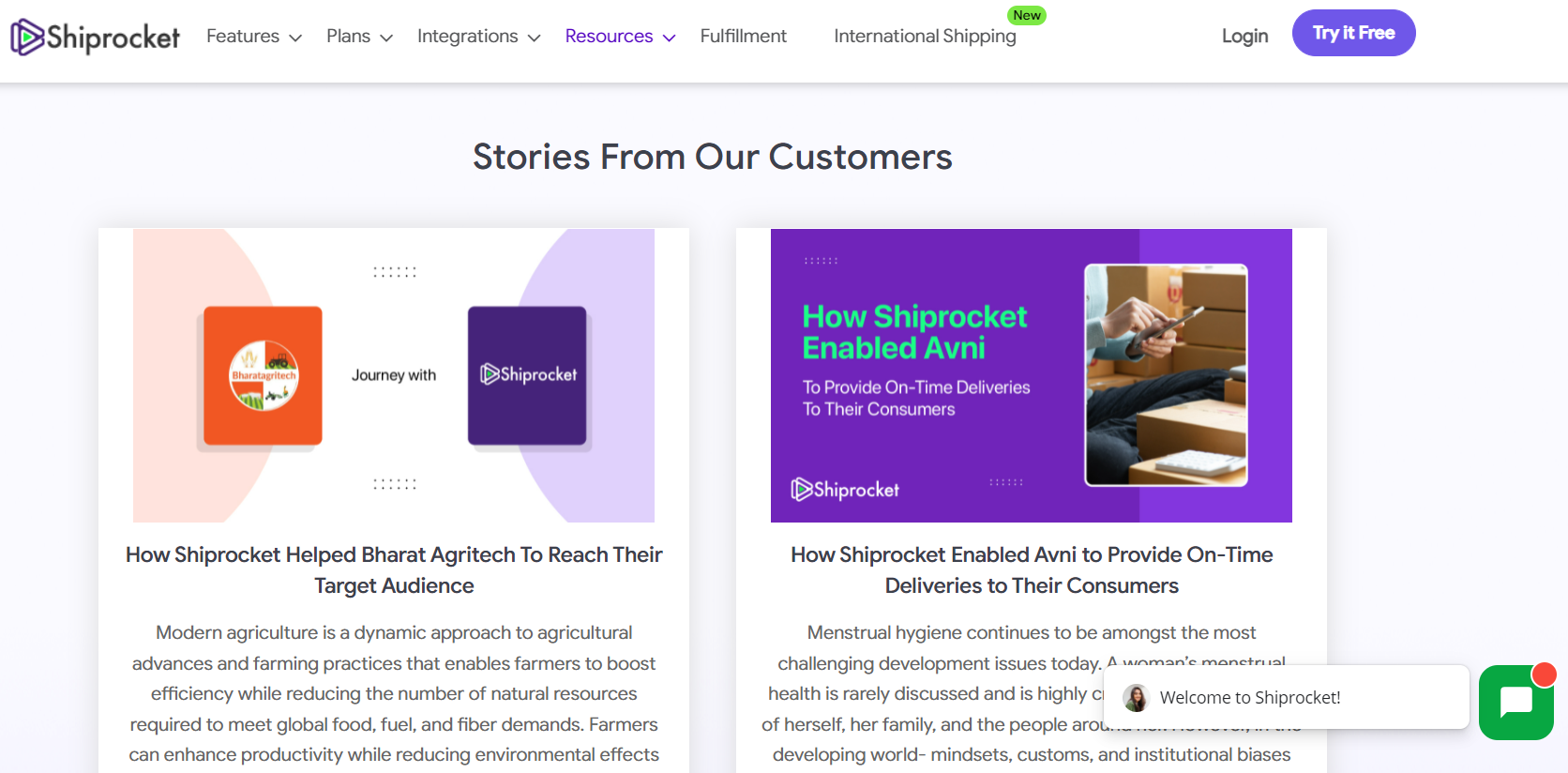Go to the Fulfillment page
This screenshot has height=773, width=1568.
[743, 37]
